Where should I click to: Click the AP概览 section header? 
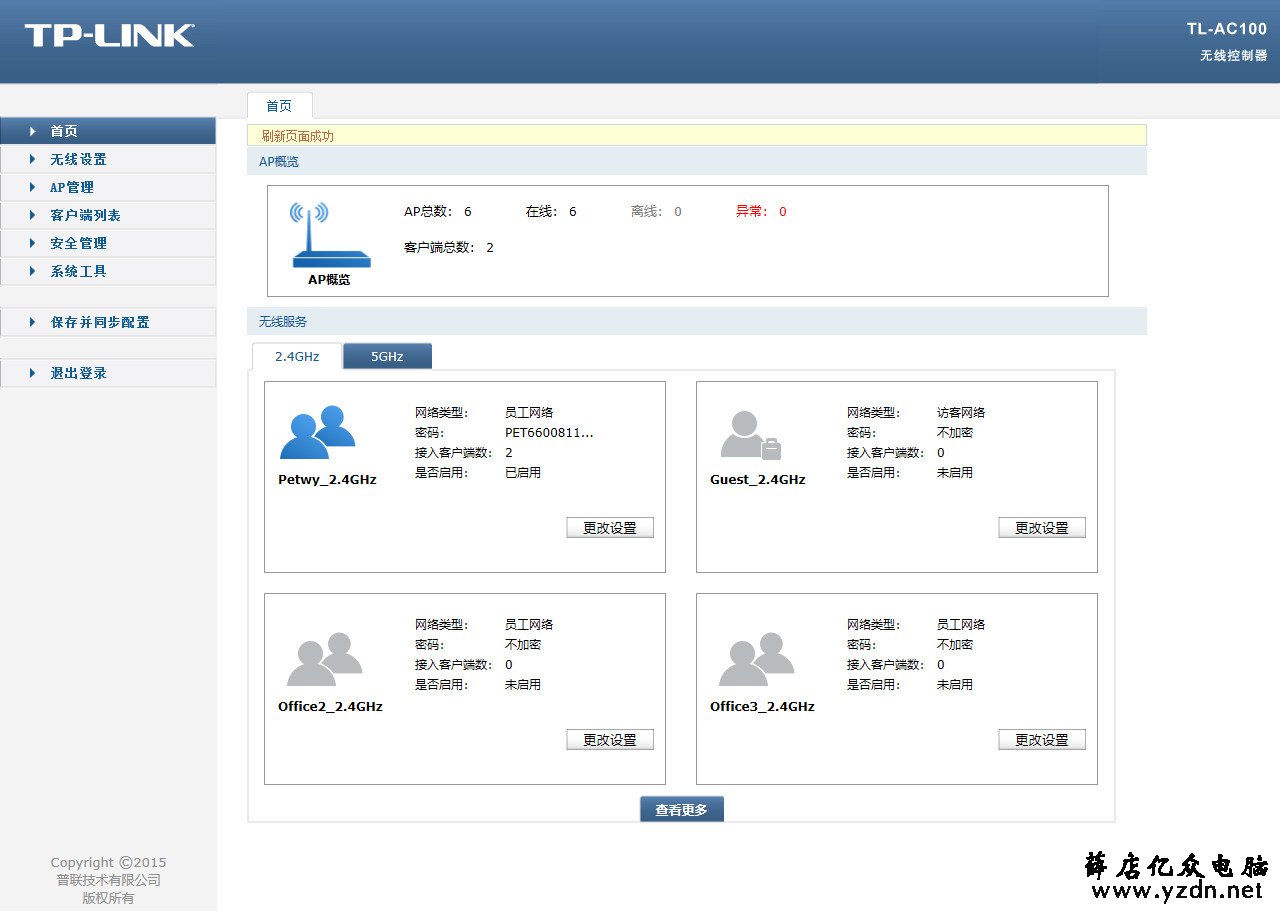pos(697,161)
